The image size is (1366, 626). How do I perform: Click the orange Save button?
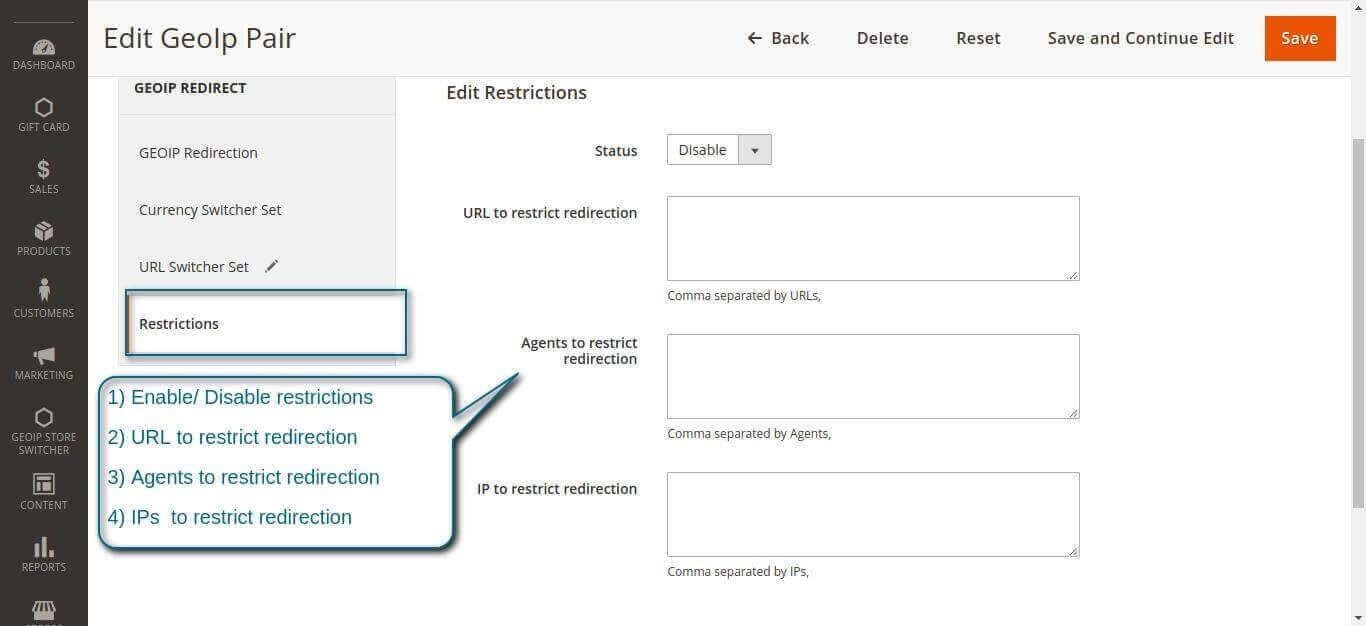(1300, 38)
